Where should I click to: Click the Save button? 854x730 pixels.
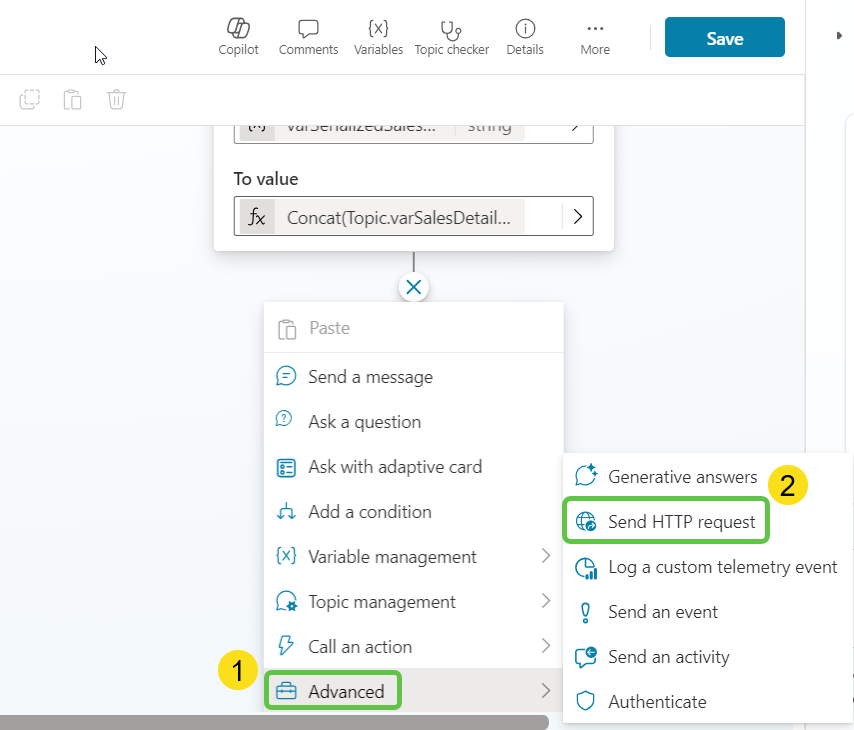click(724, 38)
